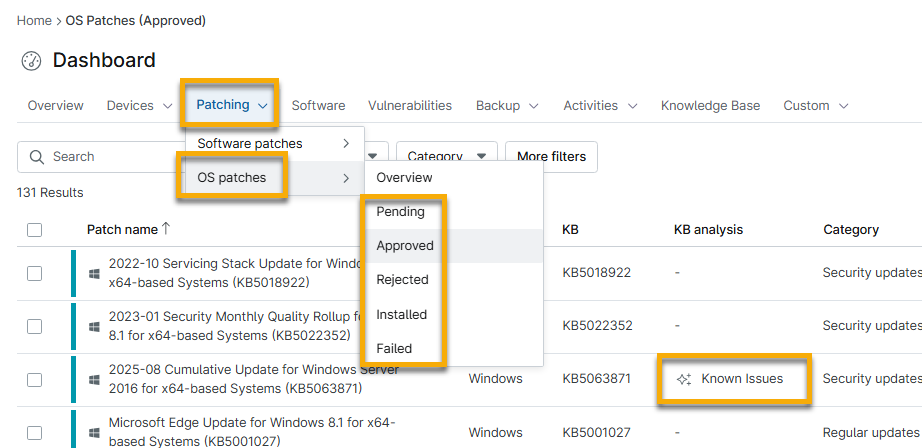Screen dimensions: 922x448
Task: Click Windows icon beside KB5001027 patch
Action: (x=94, y=433)
